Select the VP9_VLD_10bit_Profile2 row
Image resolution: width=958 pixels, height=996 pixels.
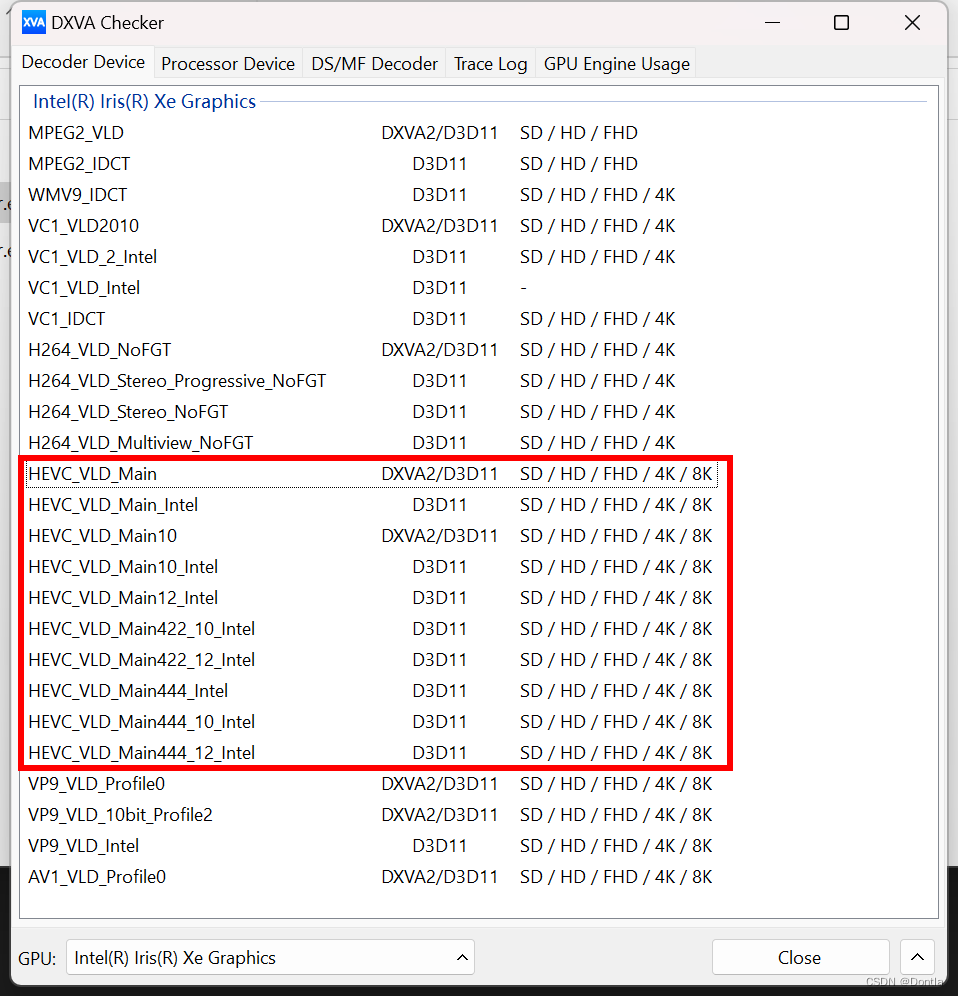pyautogui.click(x=372, y=815)
